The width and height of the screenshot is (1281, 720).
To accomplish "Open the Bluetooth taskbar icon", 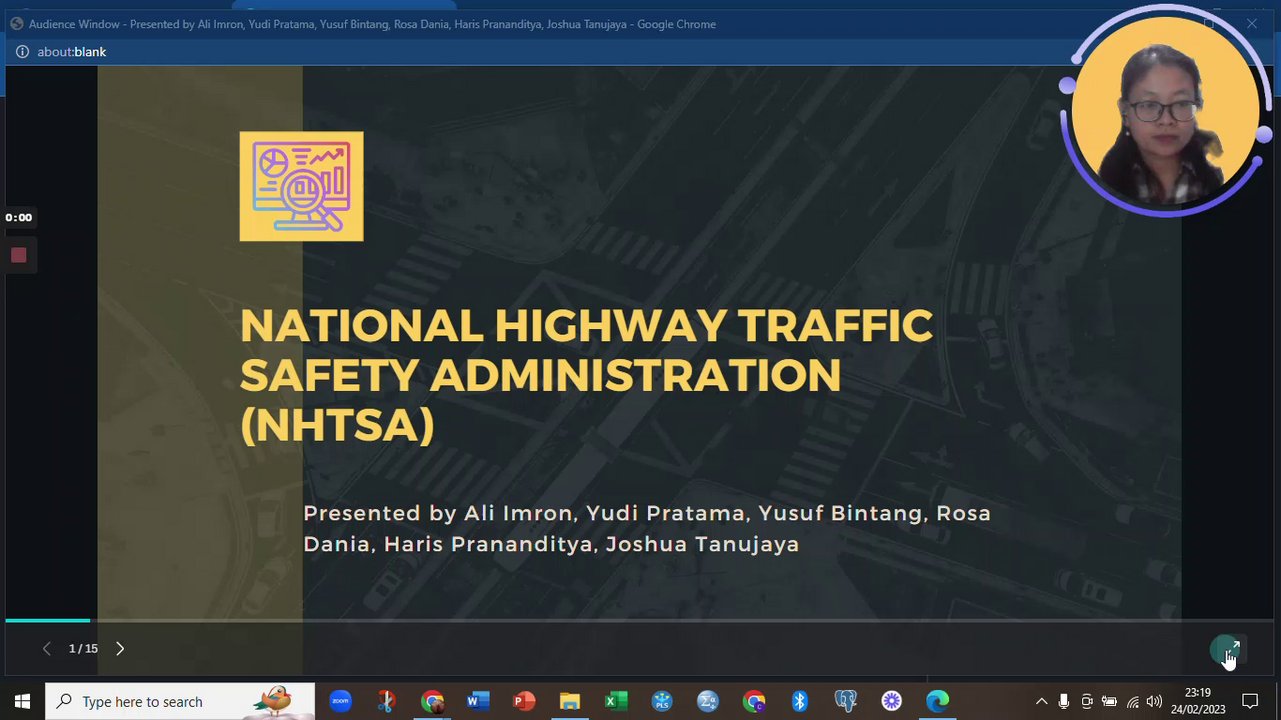I will tap(800, 701).
